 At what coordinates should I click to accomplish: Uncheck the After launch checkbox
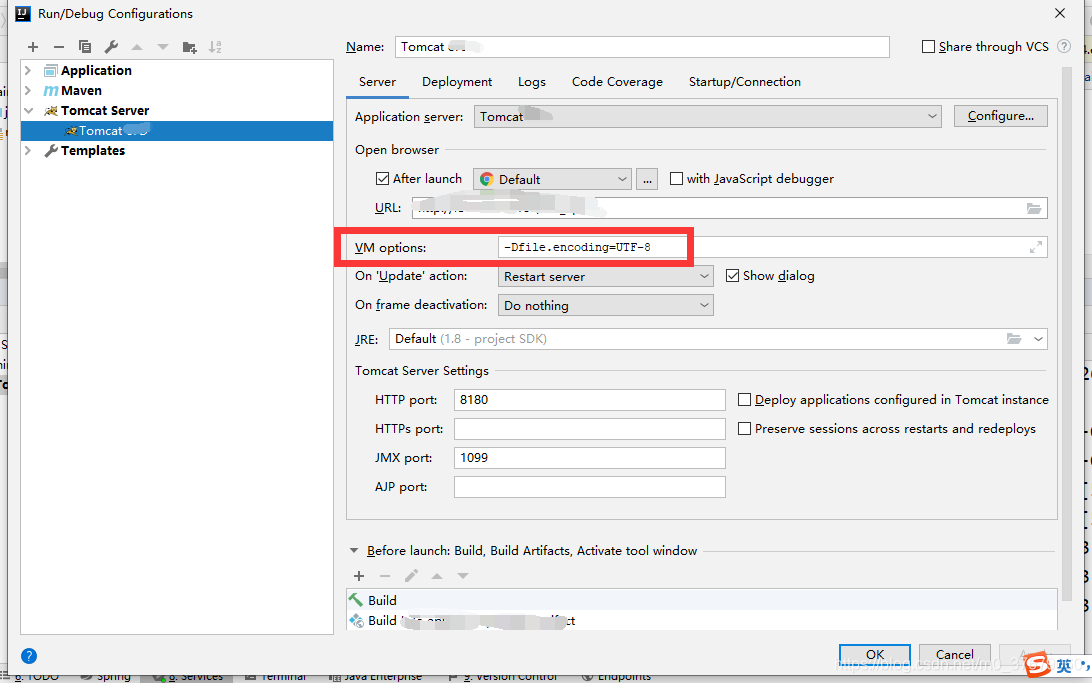382,179
